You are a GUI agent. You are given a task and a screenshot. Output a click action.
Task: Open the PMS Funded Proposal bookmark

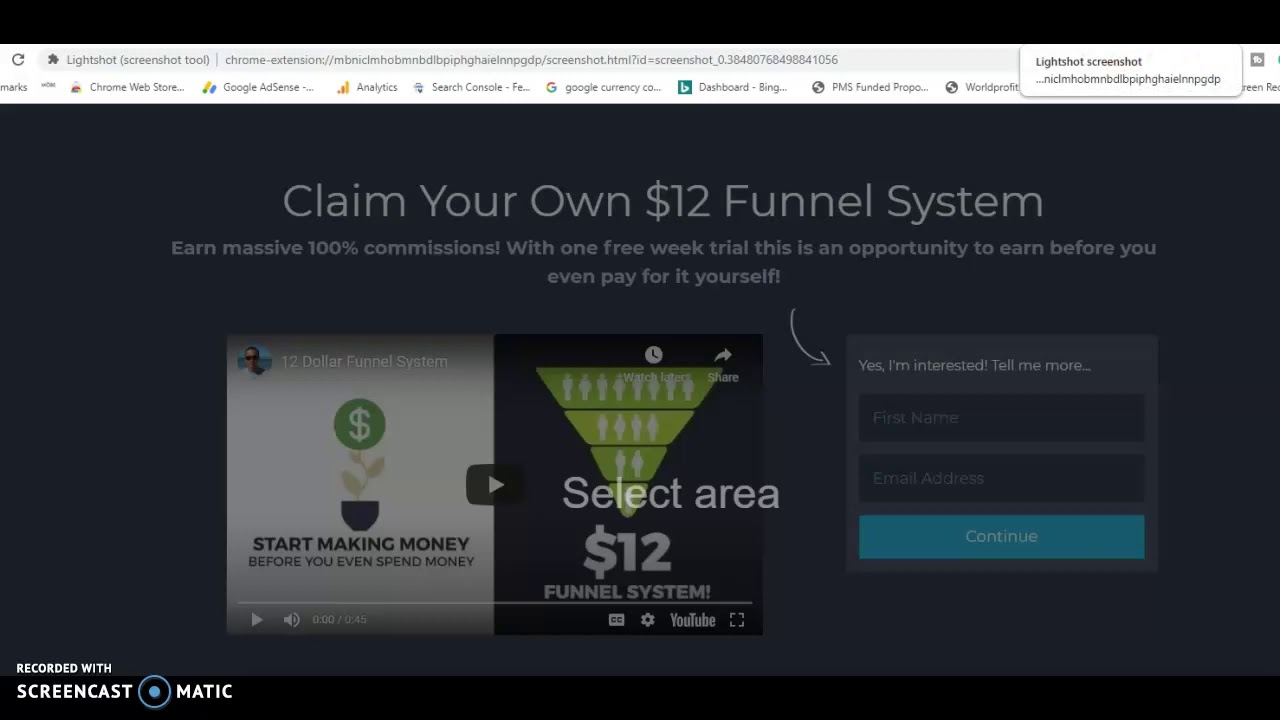[870, 87]
